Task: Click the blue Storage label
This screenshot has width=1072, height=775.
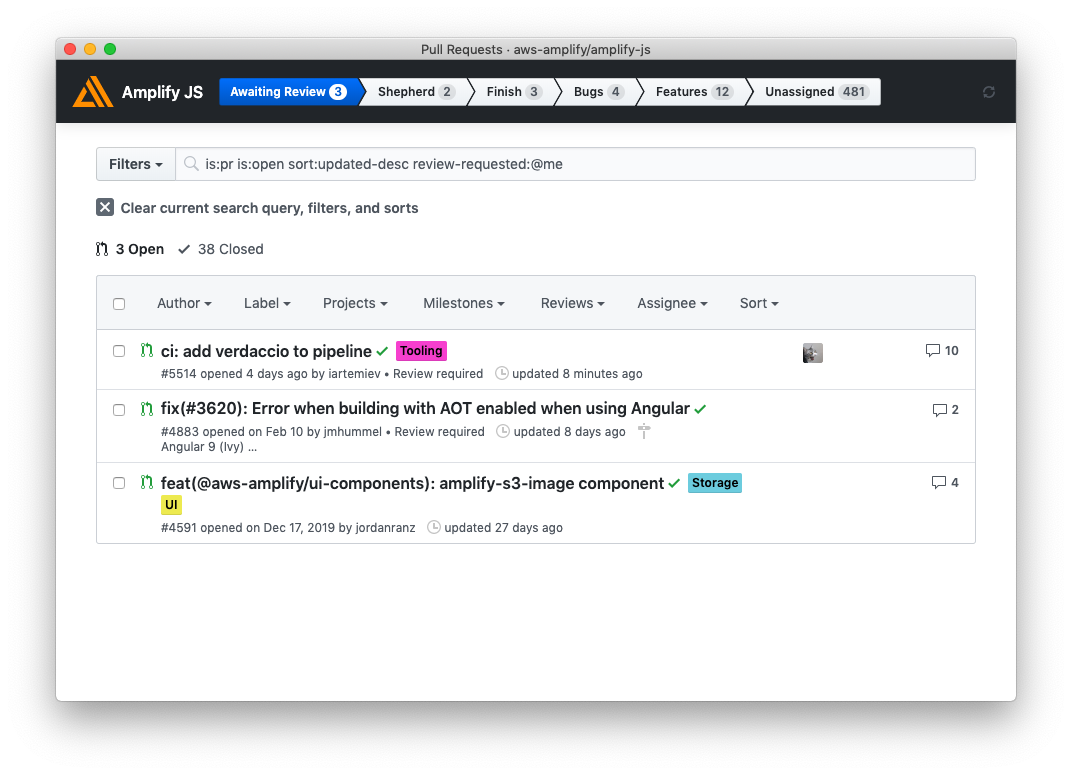Action: point(714,482)
